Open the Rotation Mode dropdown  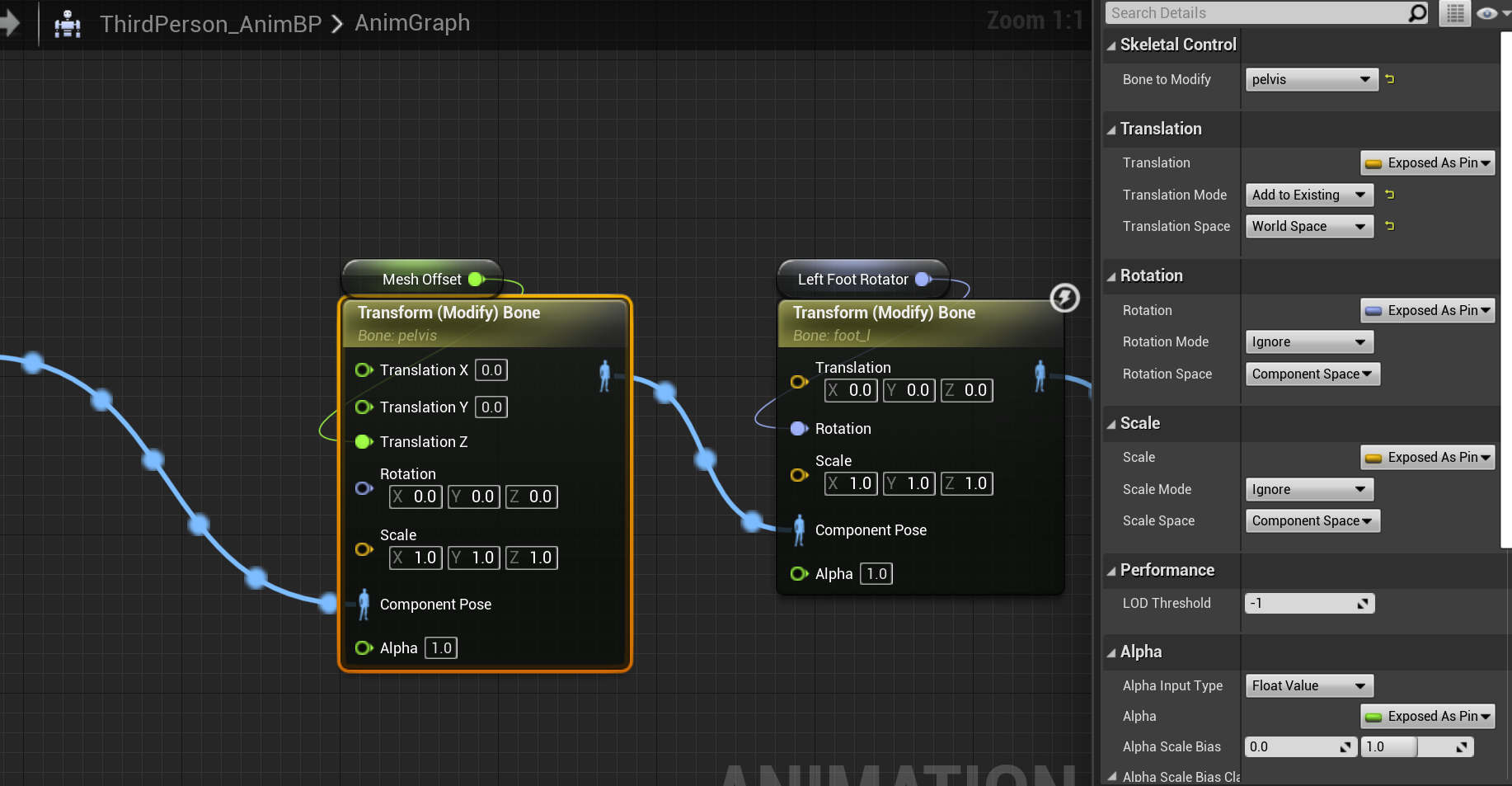1309,341
